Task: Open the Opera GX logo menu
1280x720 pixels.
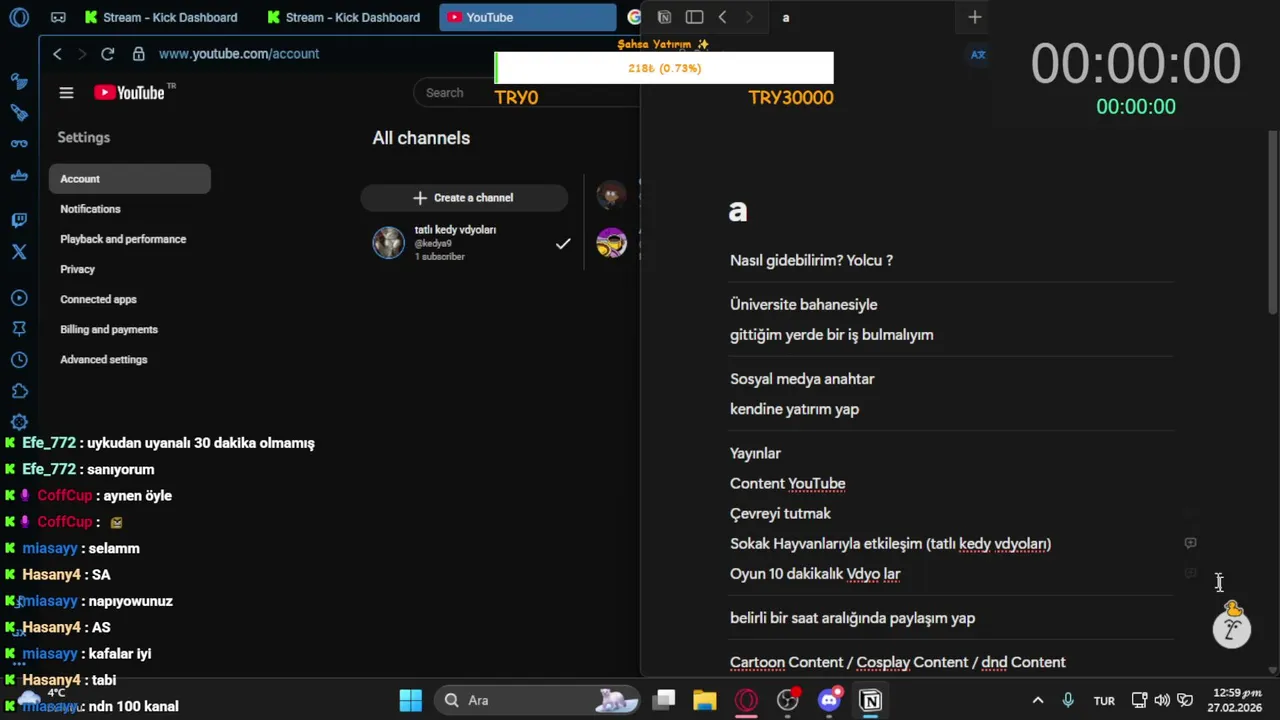Action: pos(19,17)
